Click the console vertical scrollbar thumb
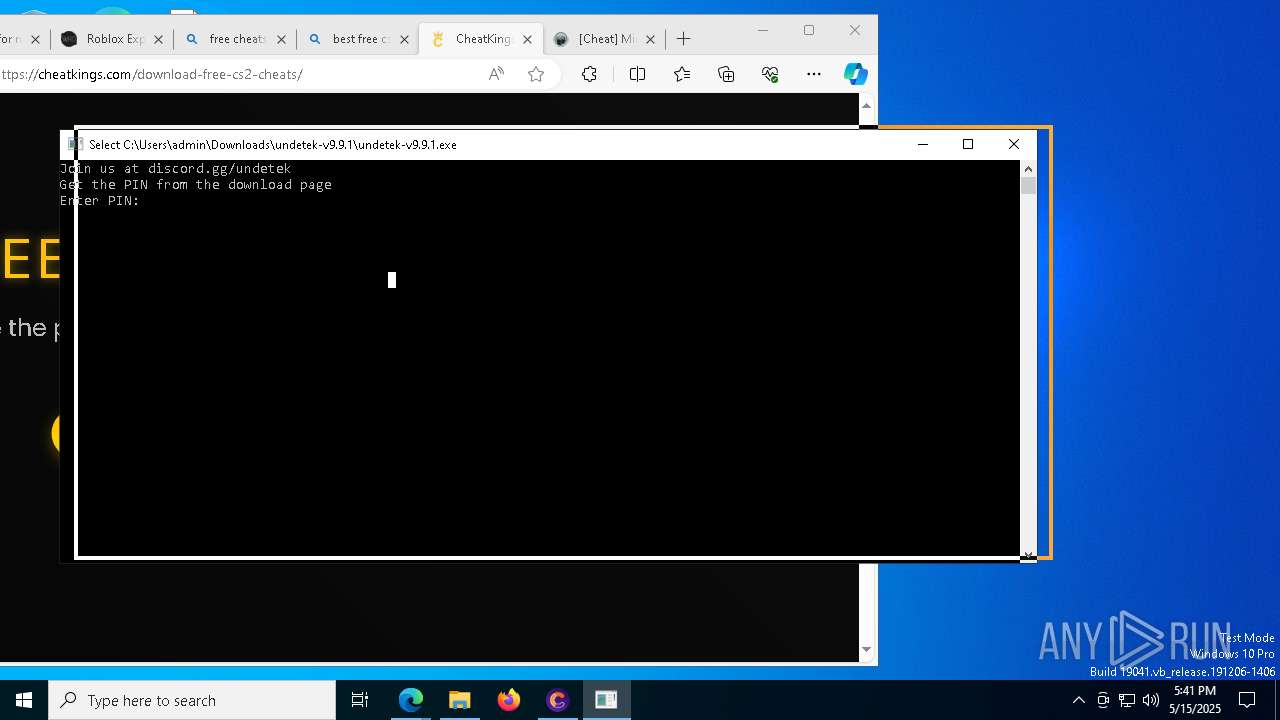This screenshot has height=720, width=1280. (1028, 185)
